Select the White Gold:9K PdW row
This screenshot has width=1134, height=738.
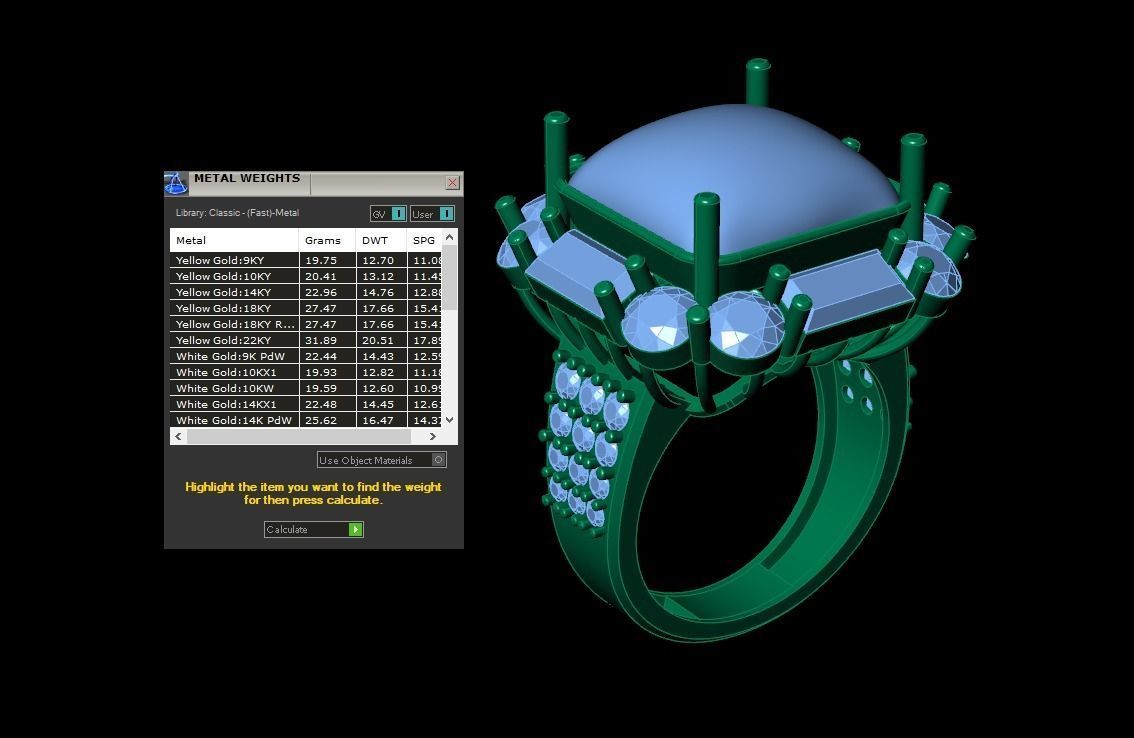pos(305,356)
